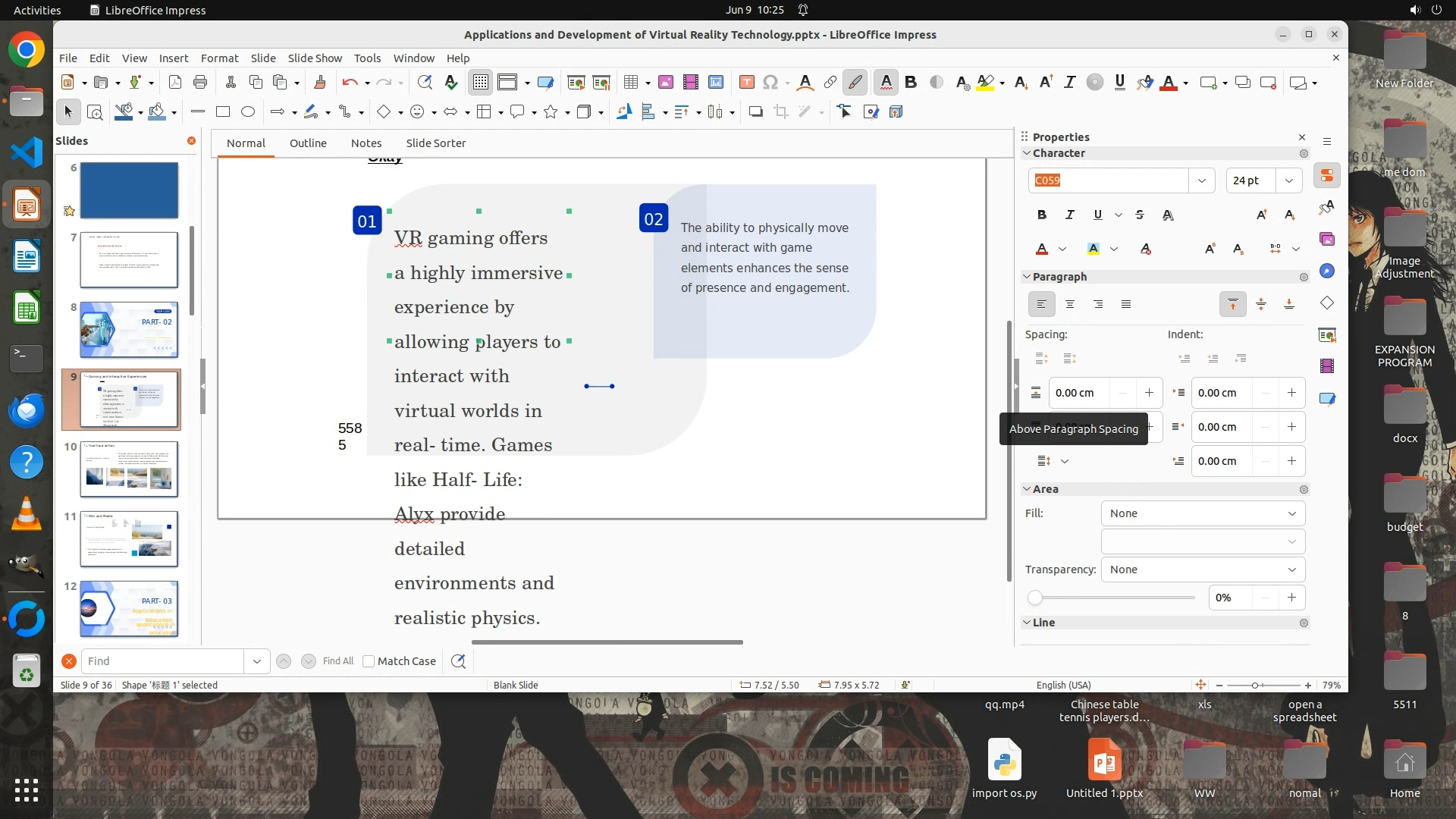Viewport: 1456px width, 819px height.
Task: Select the Rectangle shape tool
Action: pos(223,112)
